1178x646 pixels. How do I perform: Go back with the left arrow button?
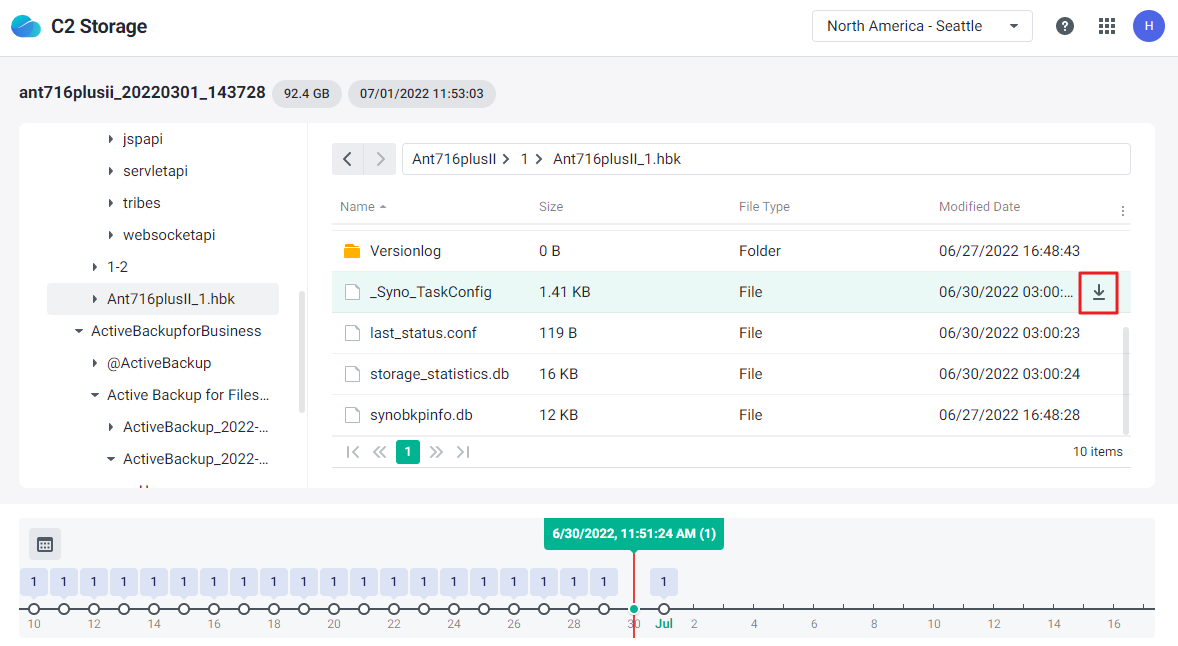(347, 159)
